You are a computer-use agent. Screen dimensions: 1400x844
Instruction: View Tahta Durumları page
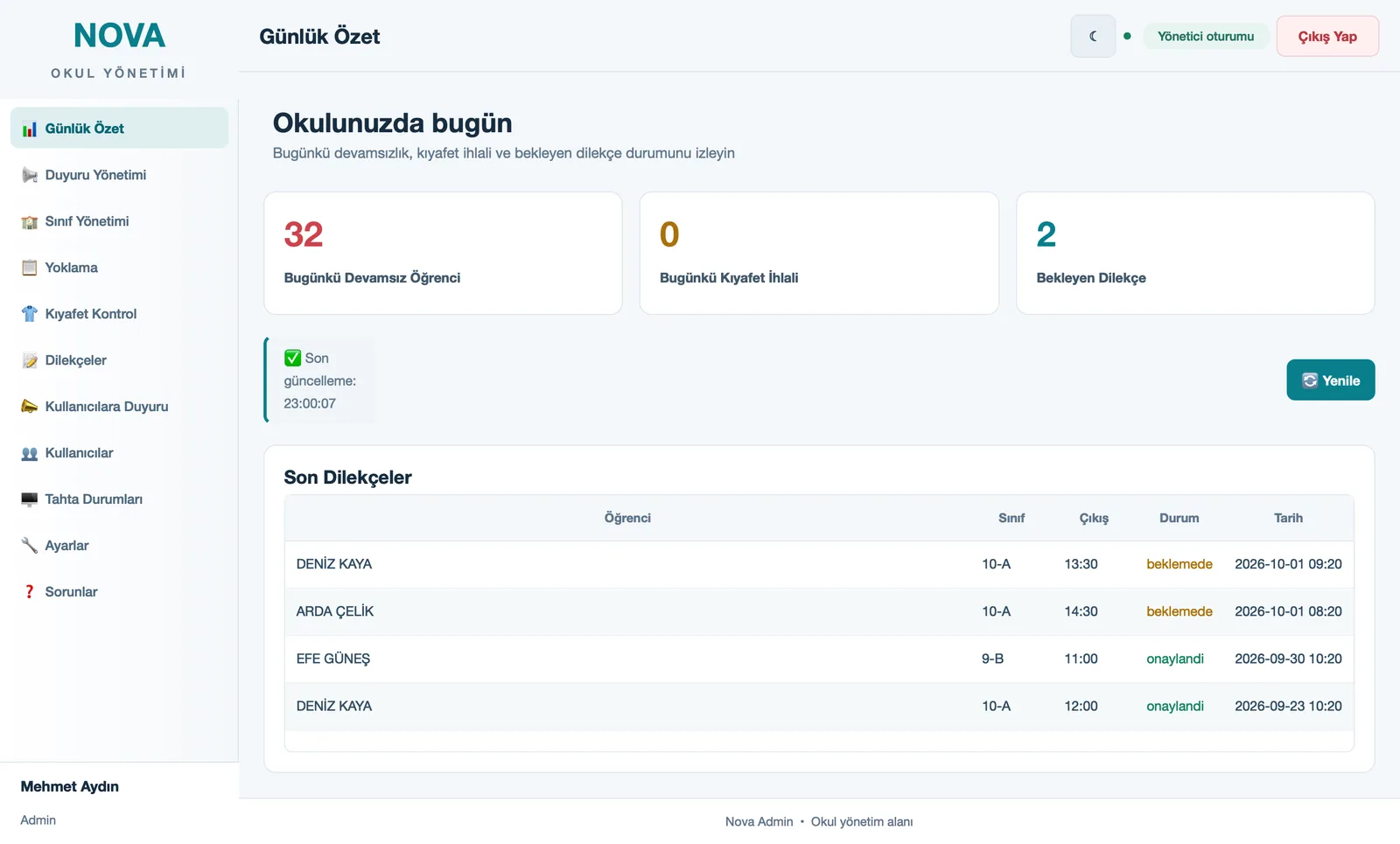point(119,499)
